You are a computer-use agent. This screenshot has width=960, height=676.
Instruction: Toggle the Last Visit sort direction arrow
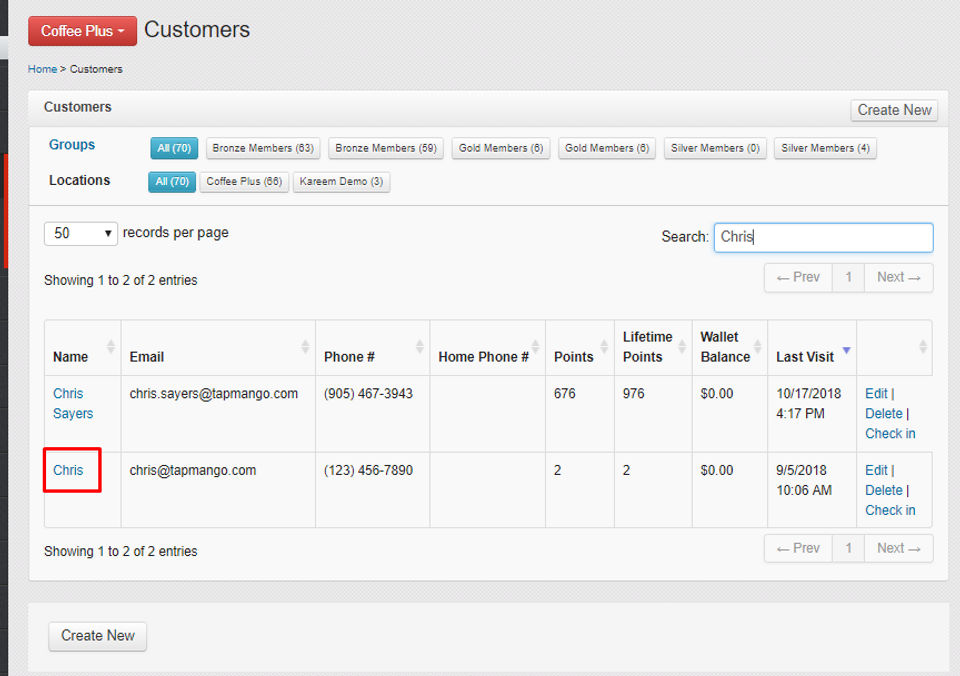846,351
